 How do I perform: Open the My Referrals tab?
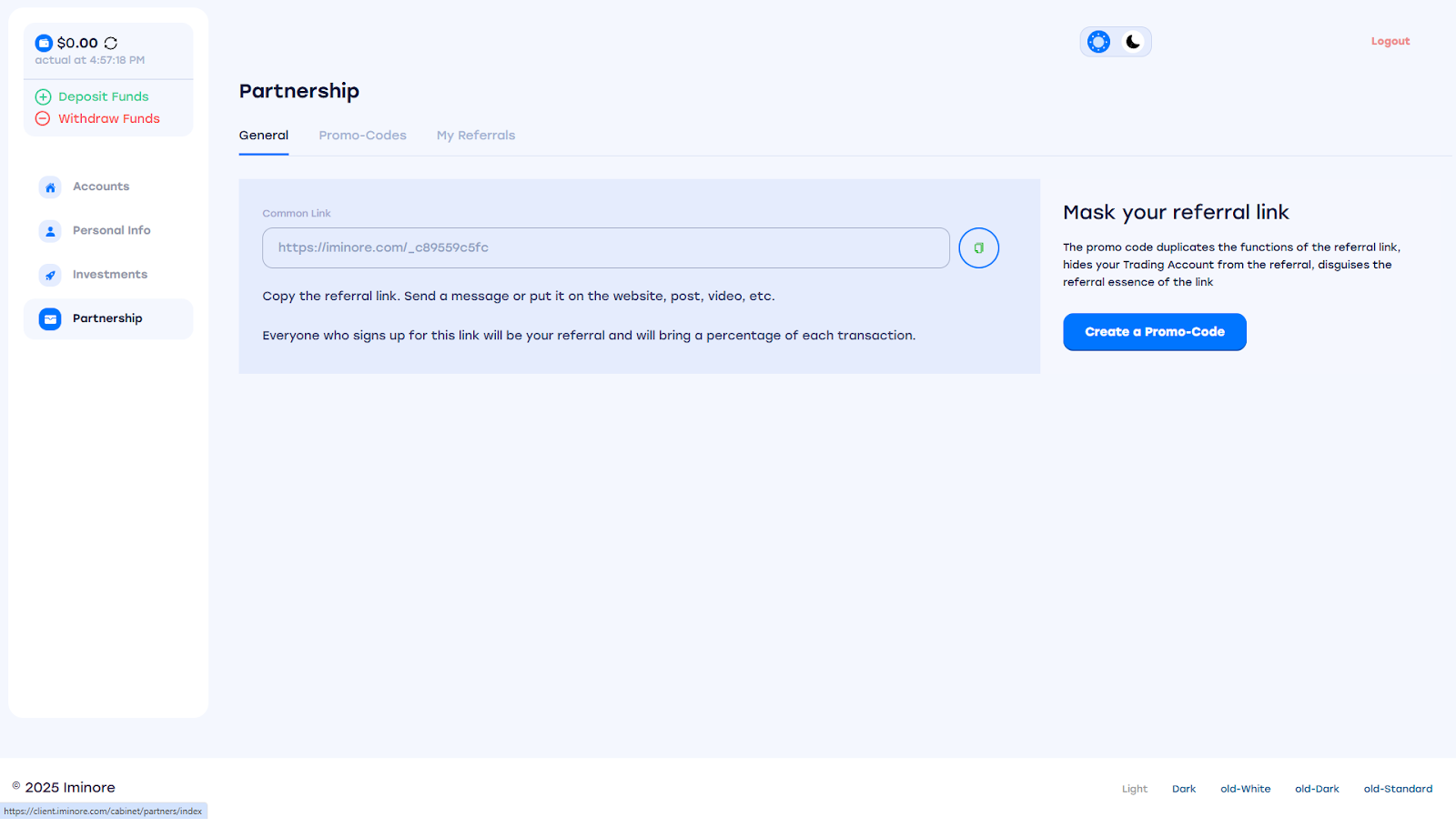pyautogui.click(x=476, y=136)
